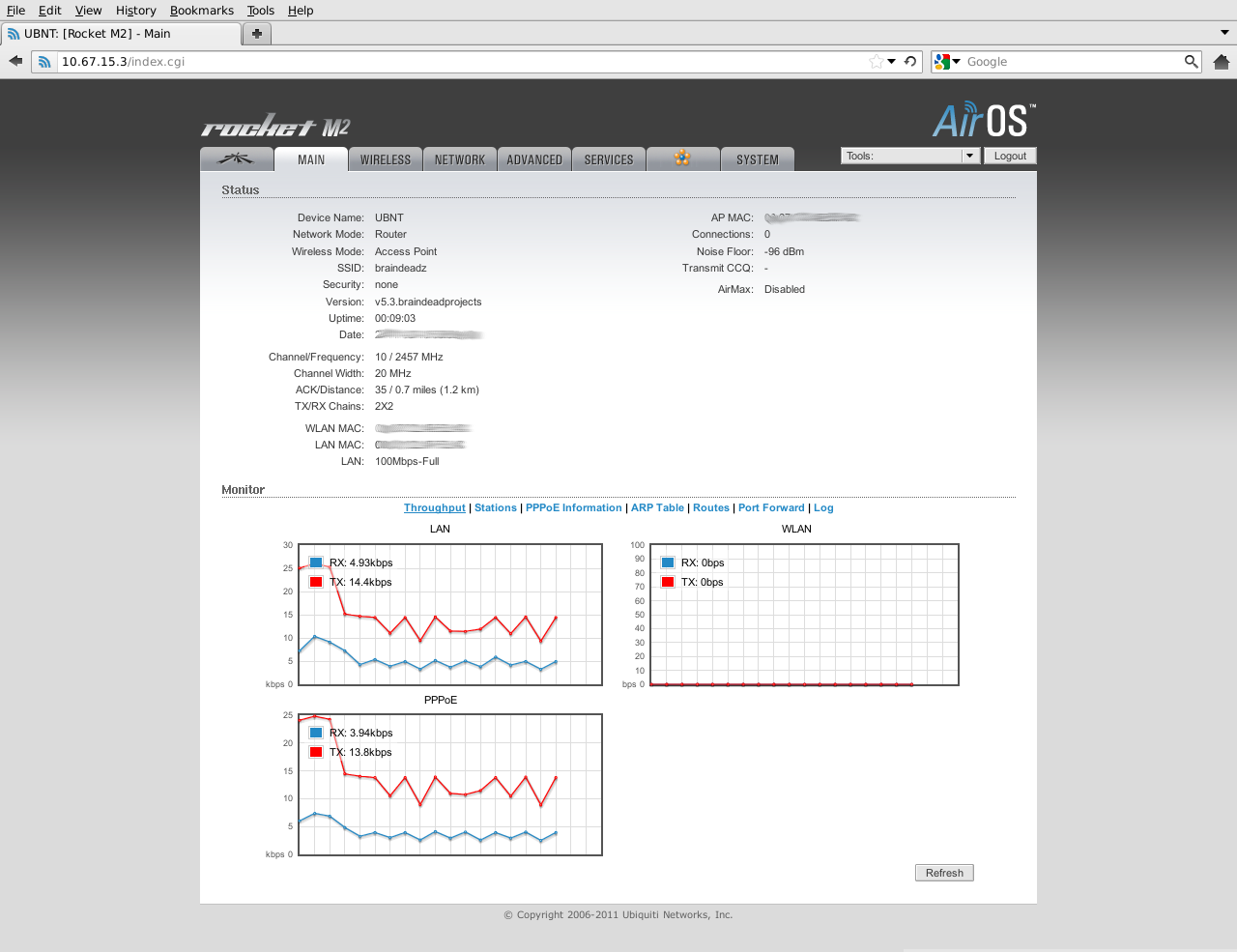Open the search engine selector arrow
The image size is (1237, 952).
(957, 62)
